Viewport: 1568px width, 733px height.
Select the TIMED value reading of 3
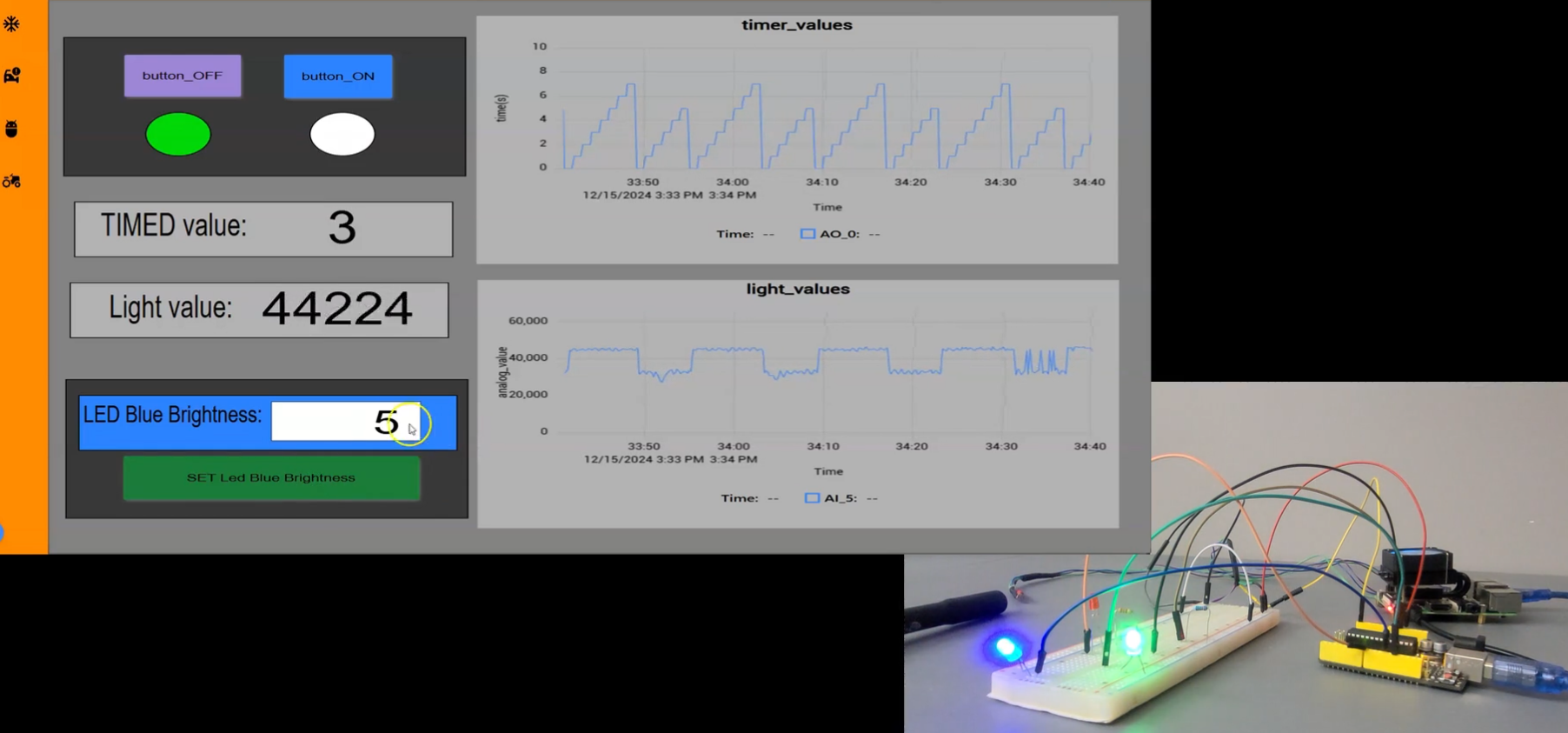click(x=342, y=227)
